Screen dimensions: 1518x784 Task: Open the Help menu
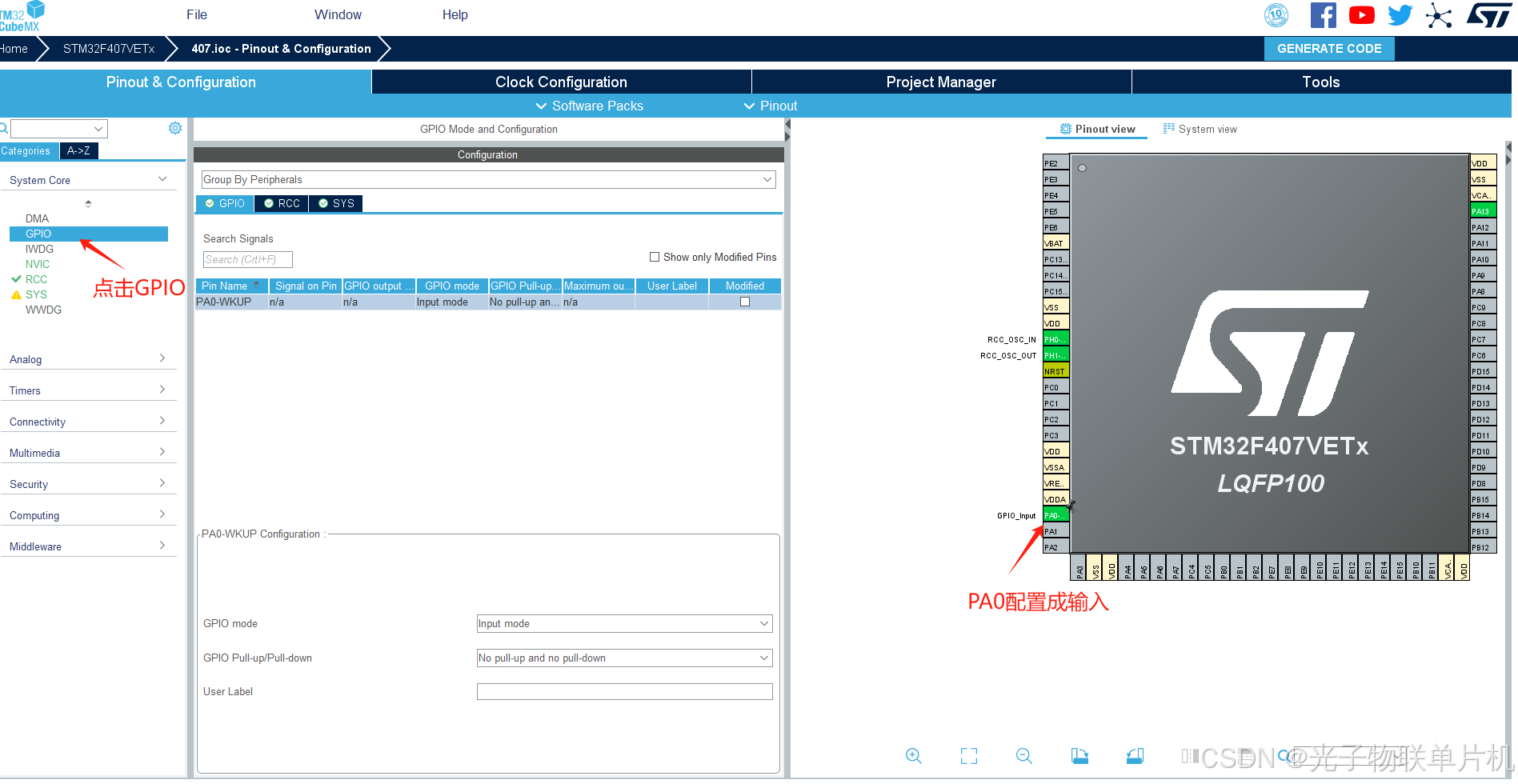click(x=455, y=14)
